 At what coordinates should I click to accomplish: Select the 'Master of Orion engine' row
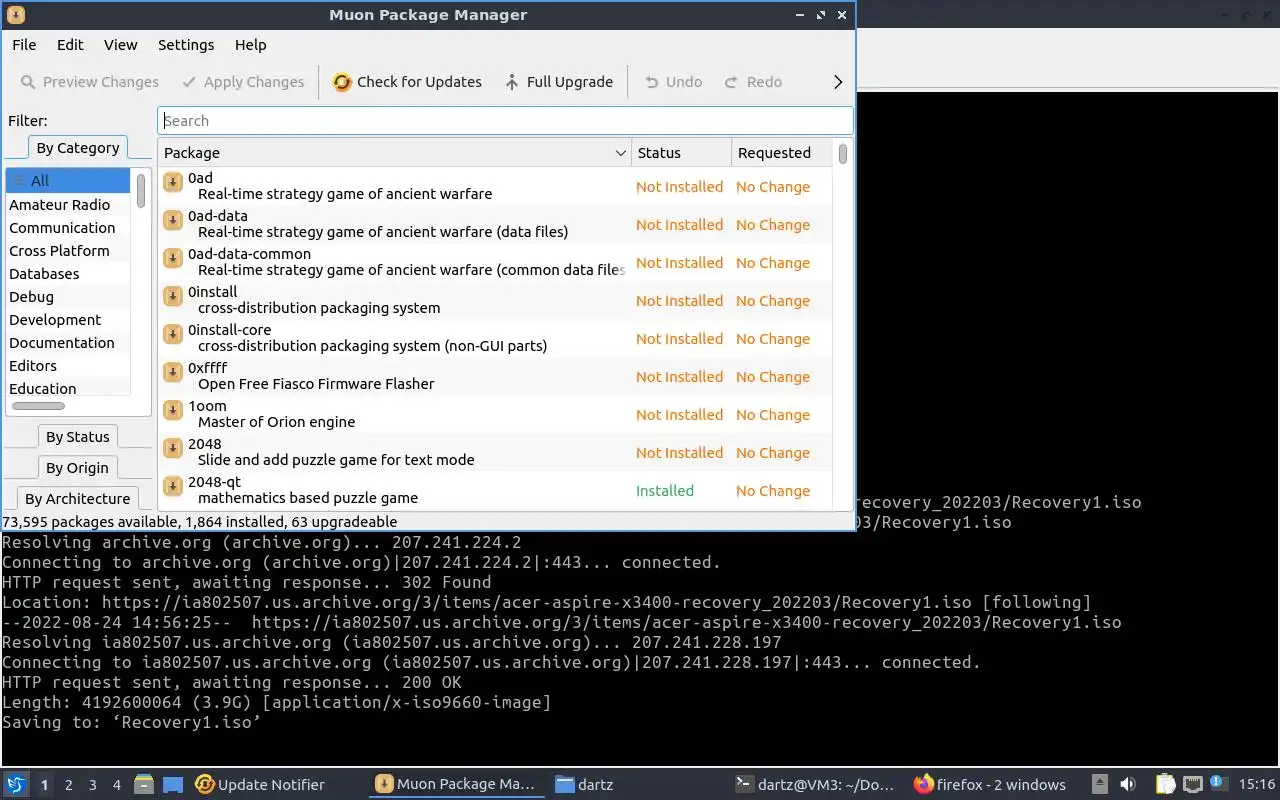tap(495, 414)
